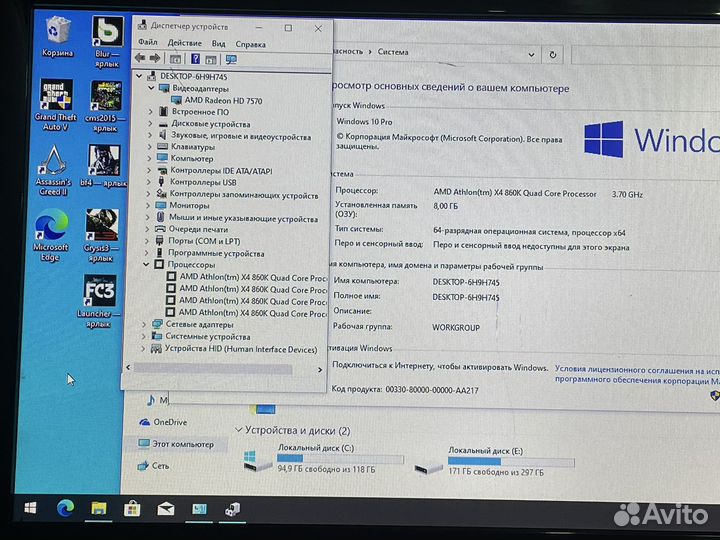Select Мыши и иные указывающие устройства
Viewport: 720px width, 540px height.
tap(237, 218)
